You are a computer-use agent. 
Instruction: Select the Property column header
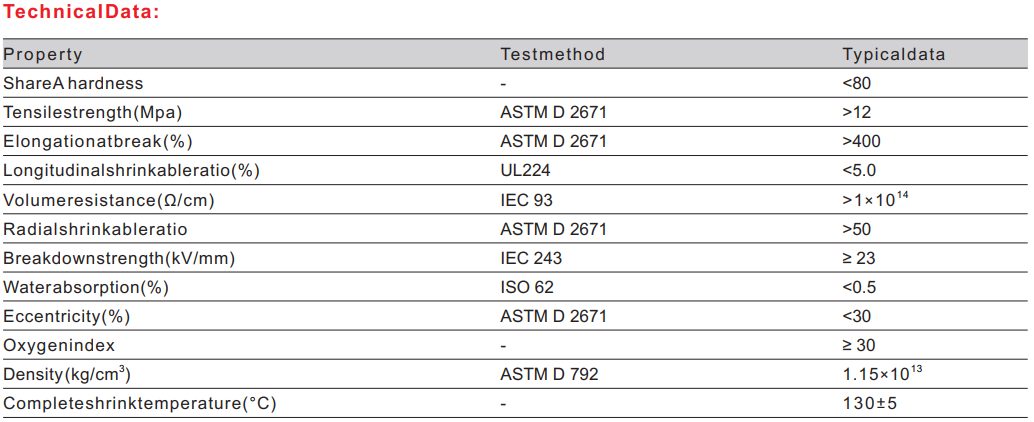[43, 55]
